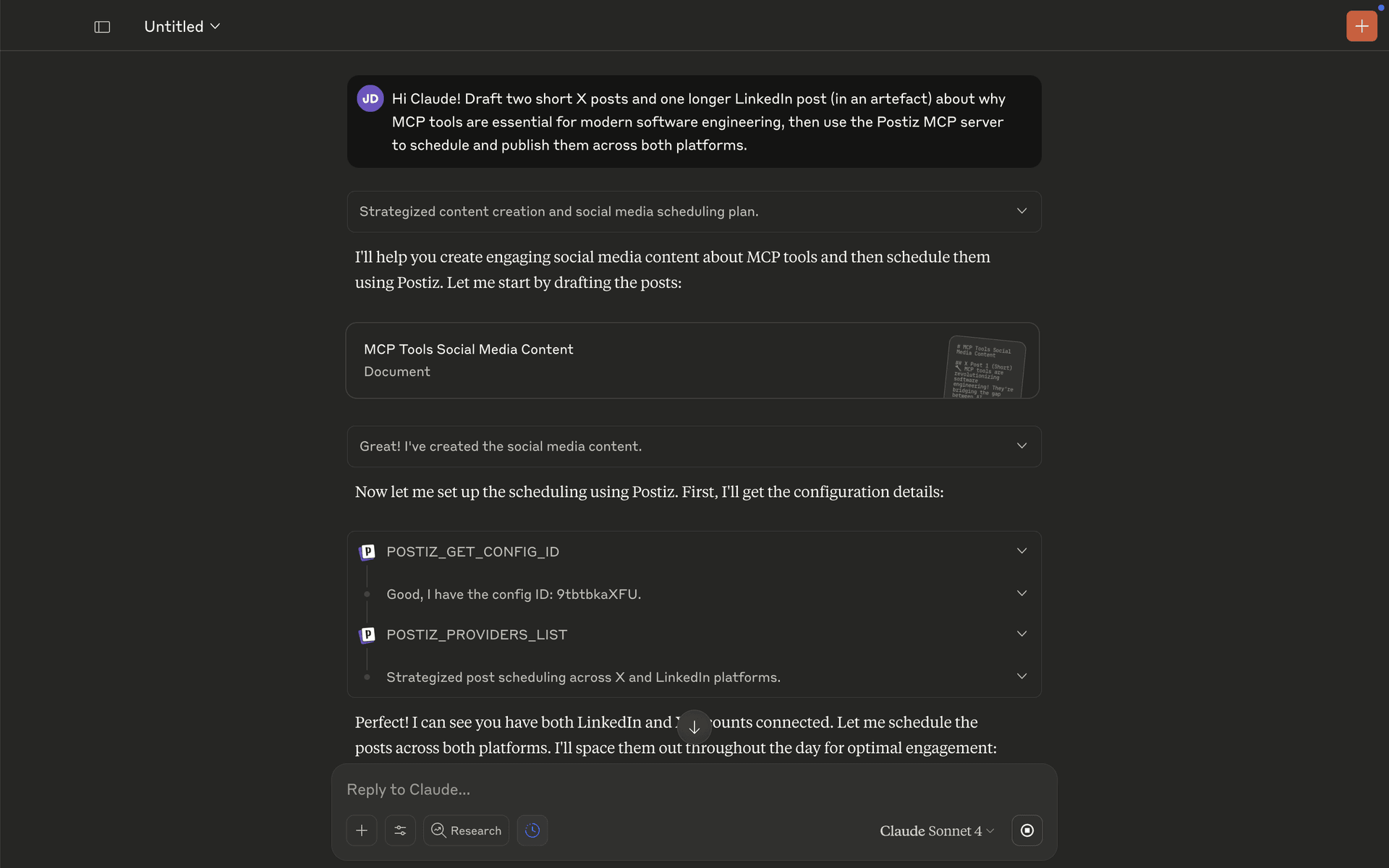This screenshot has height=868, width=1389.
Task: Click the stop response button
Action: click(1027, 830)
